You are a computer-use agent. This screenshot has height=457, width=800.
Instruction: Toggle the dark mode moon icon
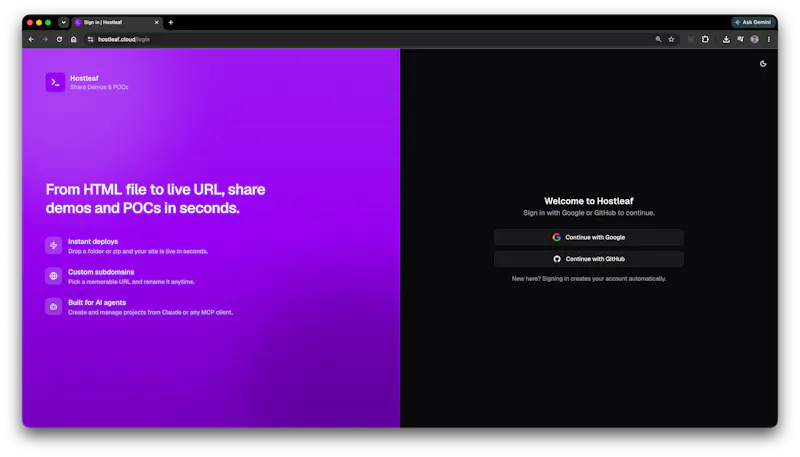click(763, 64)
